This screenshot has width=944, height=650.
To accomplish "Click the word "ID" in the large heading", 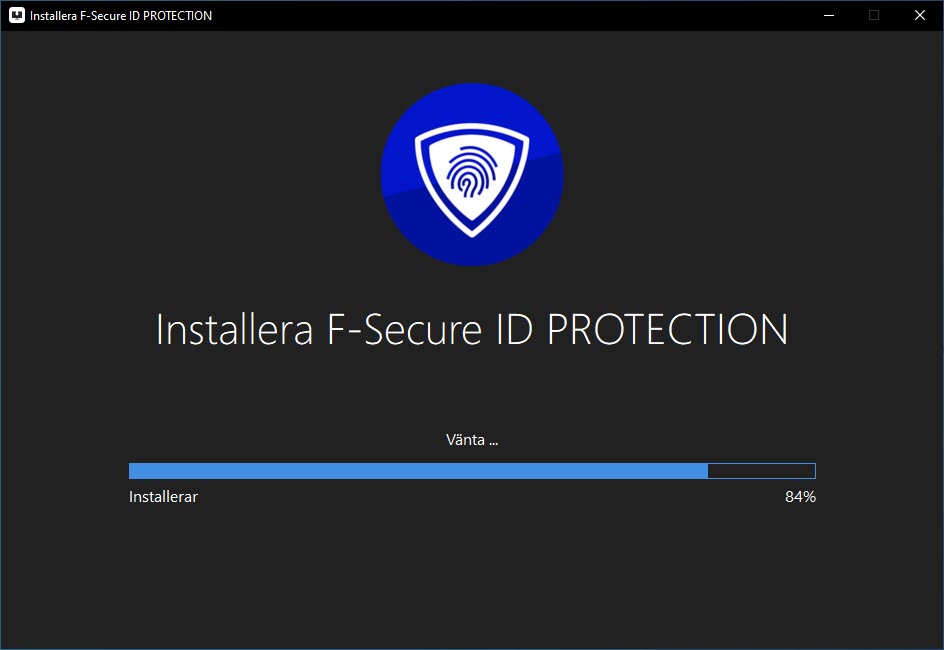I will (x=514, y=331).
